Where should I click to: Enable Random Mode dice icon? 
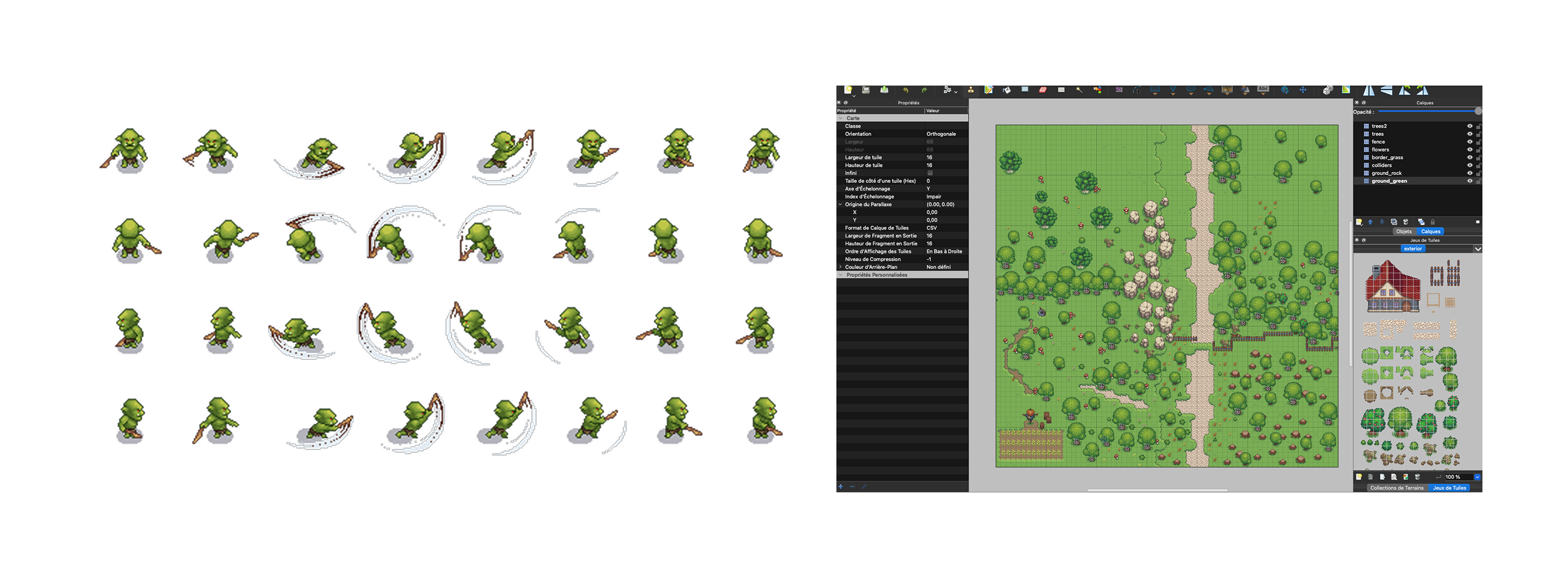point(1328,90)
